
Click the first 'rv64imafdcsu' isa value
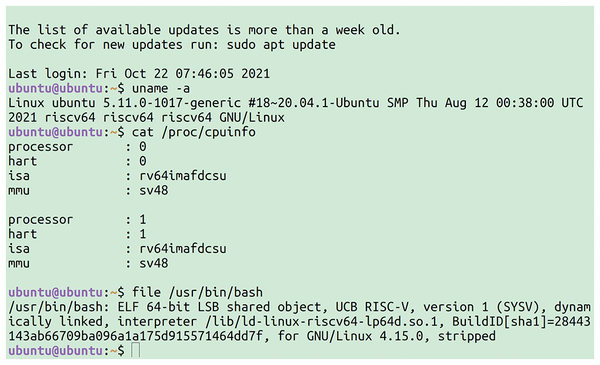[x=183, y=176]
